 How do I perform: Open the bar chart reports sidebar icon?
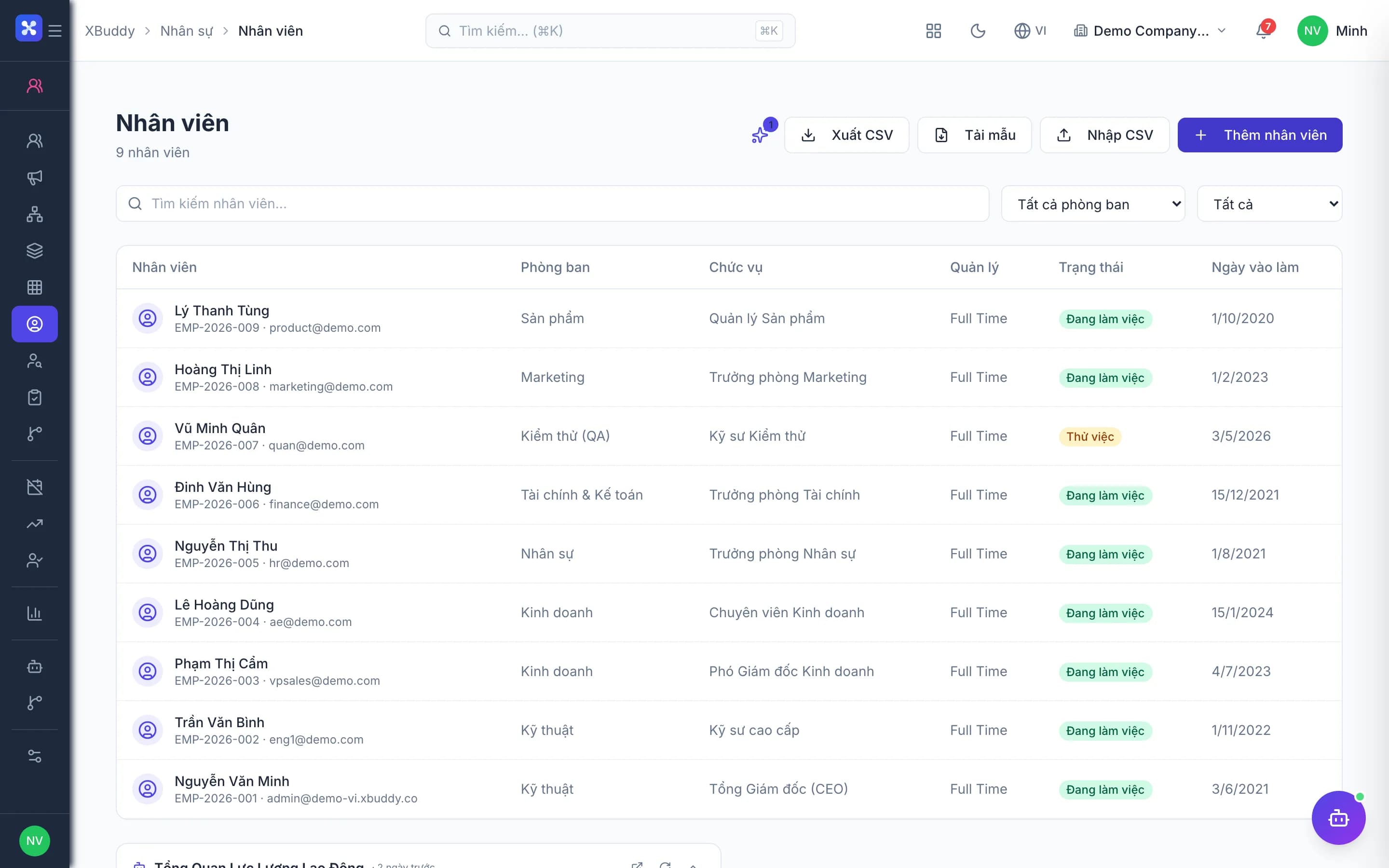(34, 613)
